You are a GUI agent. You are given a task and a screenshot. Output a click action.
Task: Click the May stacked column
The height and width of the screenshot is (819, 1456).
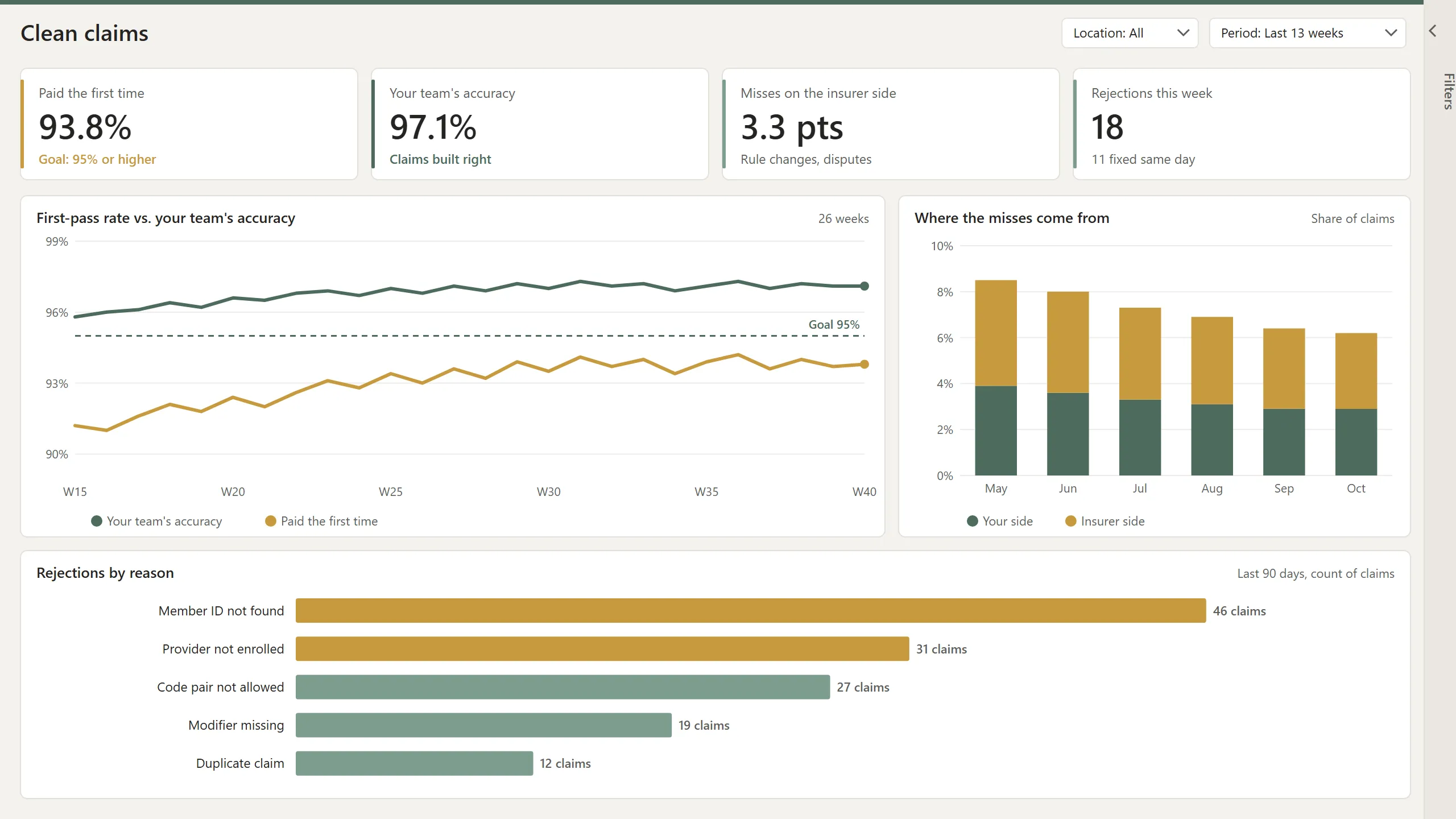996,378
